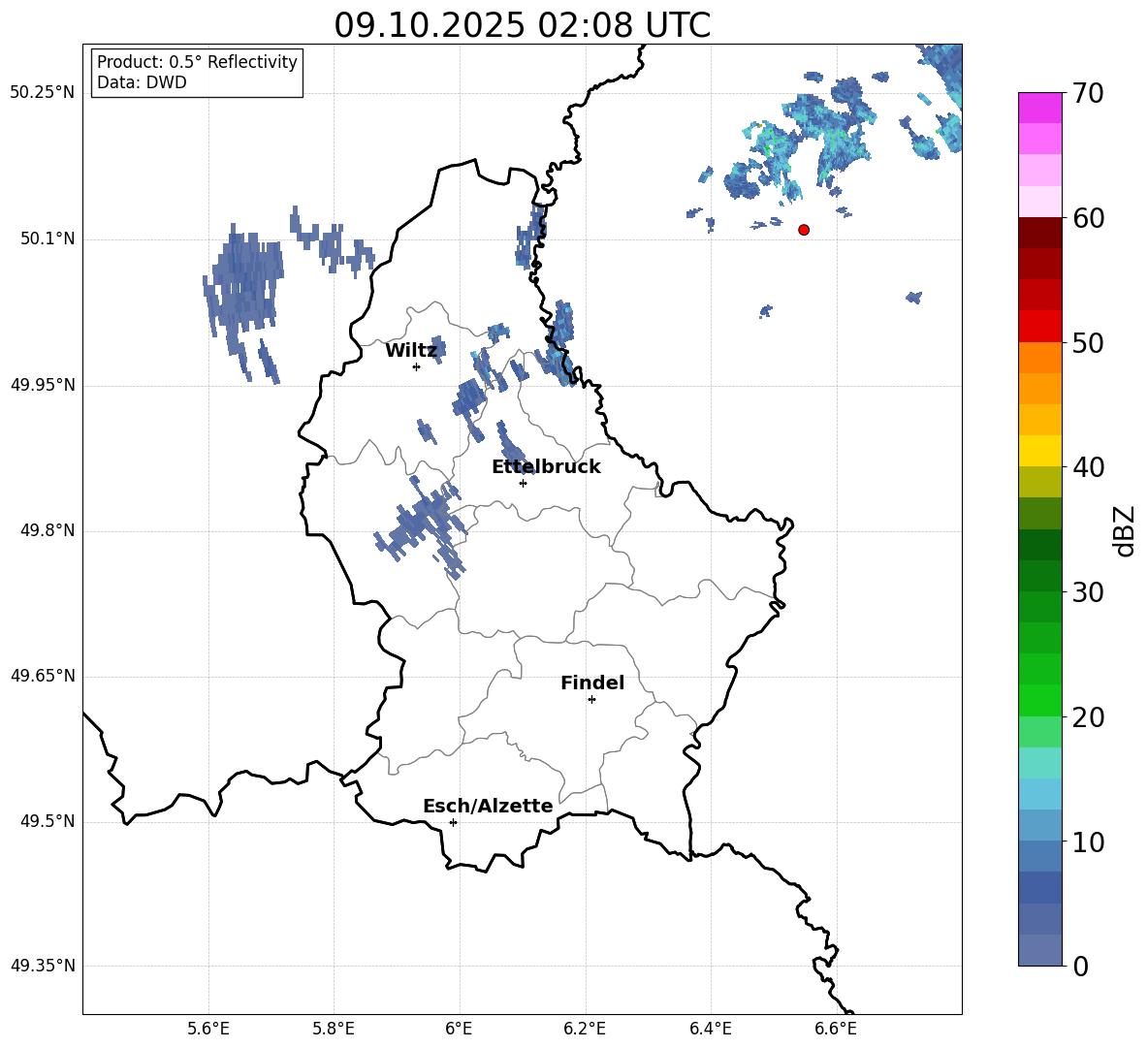This screenshot has height=1048, width=1148.
Task: Pick the bright green band at 20 dBZ
Action: (1039, 700)
